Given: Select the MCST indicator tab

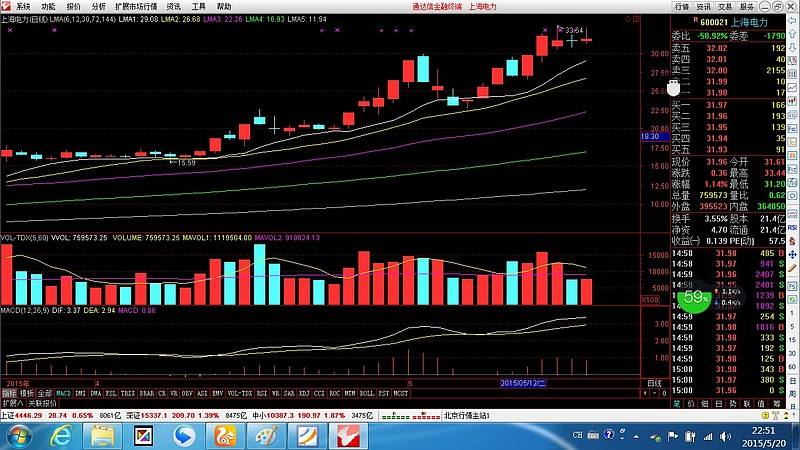Looking at the screenshot, I should pyautogui.click(x=401, y=393).
